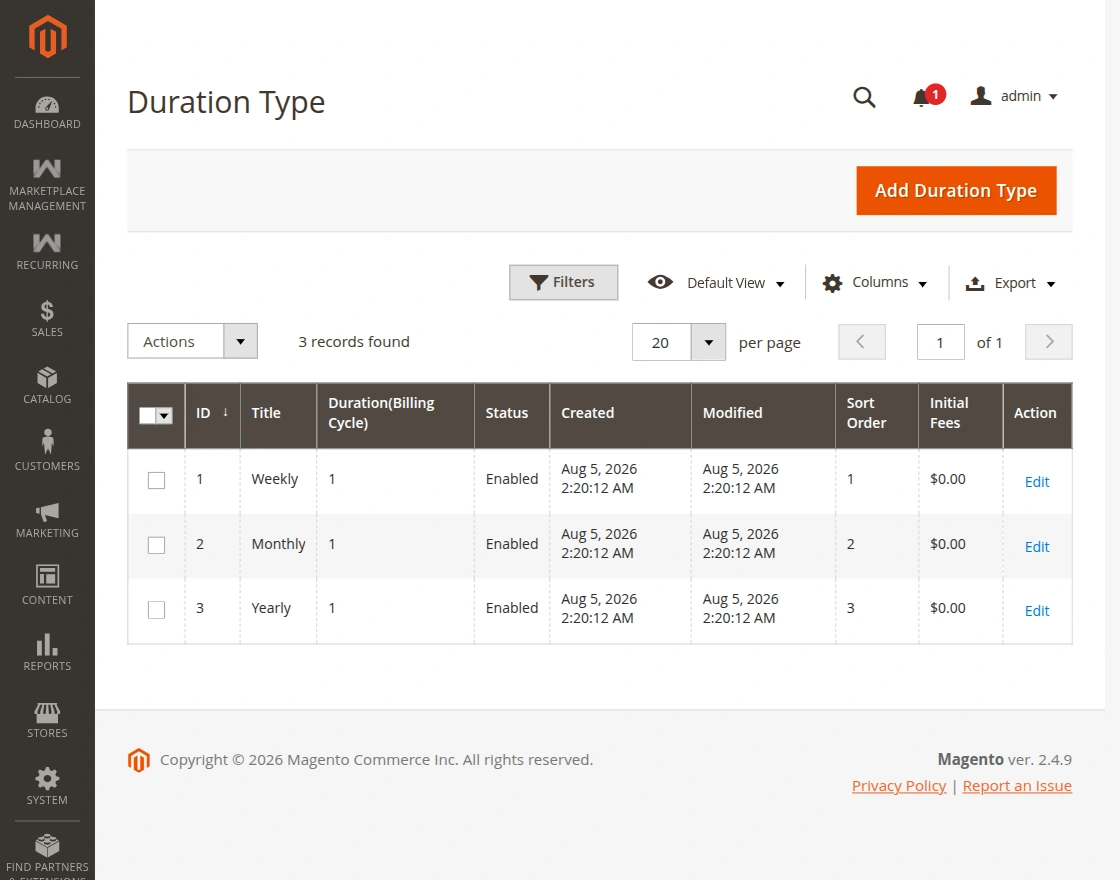Click the page number input field
The image size is (1120, 880).
point(940,342)
